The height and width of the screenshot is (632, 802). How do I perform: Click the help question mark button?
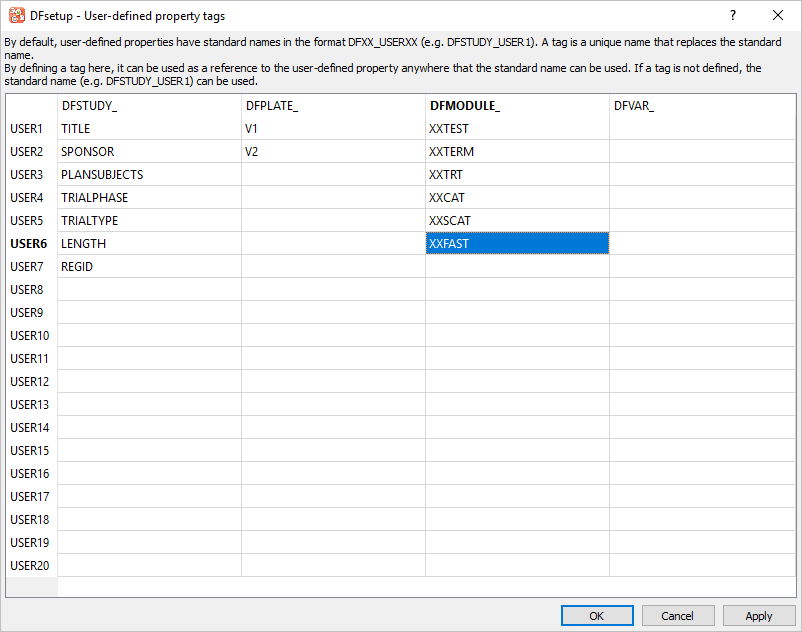tap(732, 15)
